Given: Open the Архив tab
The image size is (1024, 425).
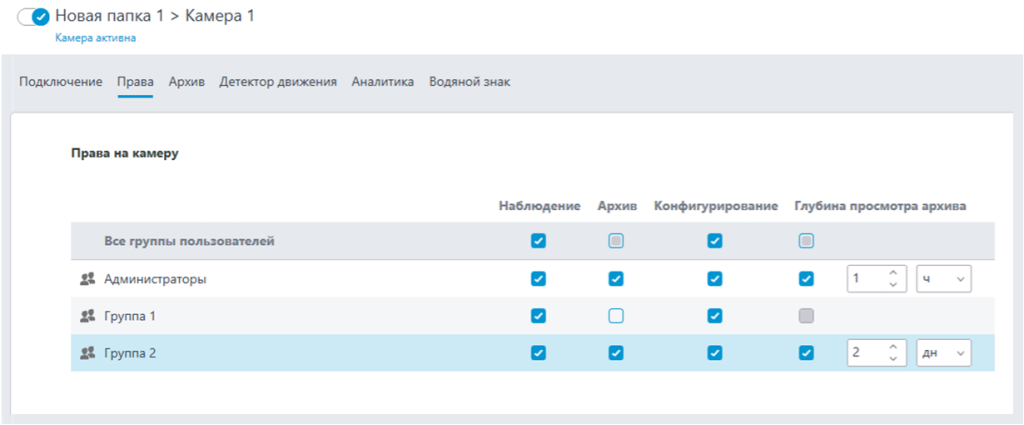Looking at the screenshot, I should point(186,82).
